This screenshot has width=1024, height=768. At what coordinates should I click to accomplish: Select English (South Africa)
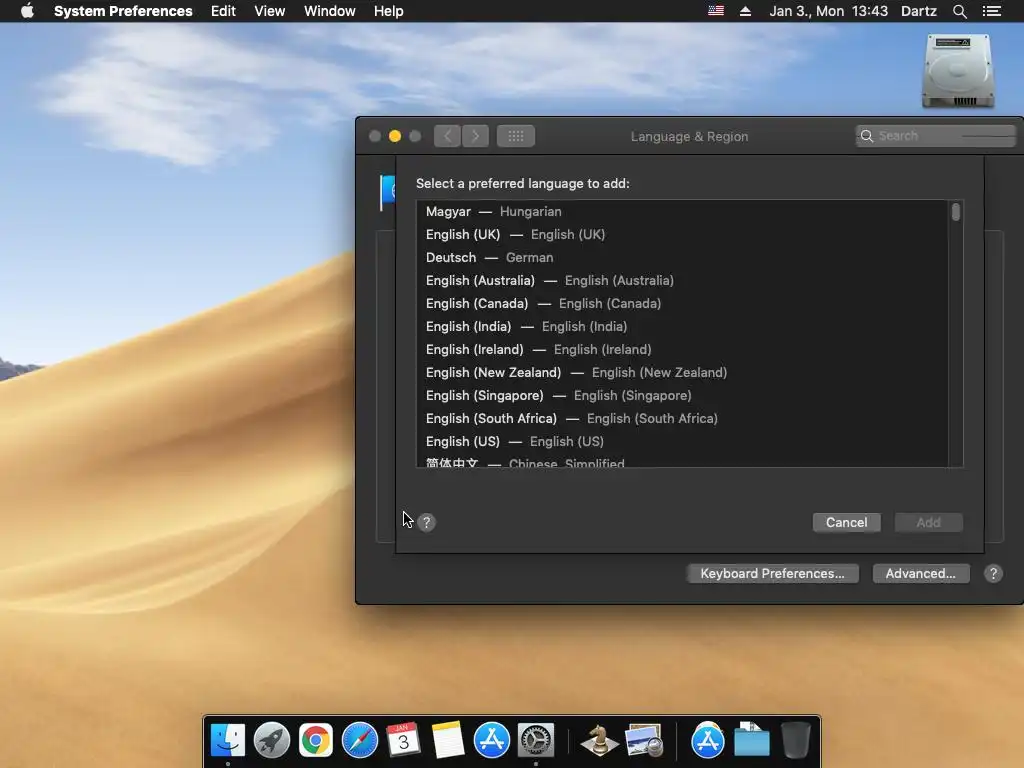click(x=682, y=419)
